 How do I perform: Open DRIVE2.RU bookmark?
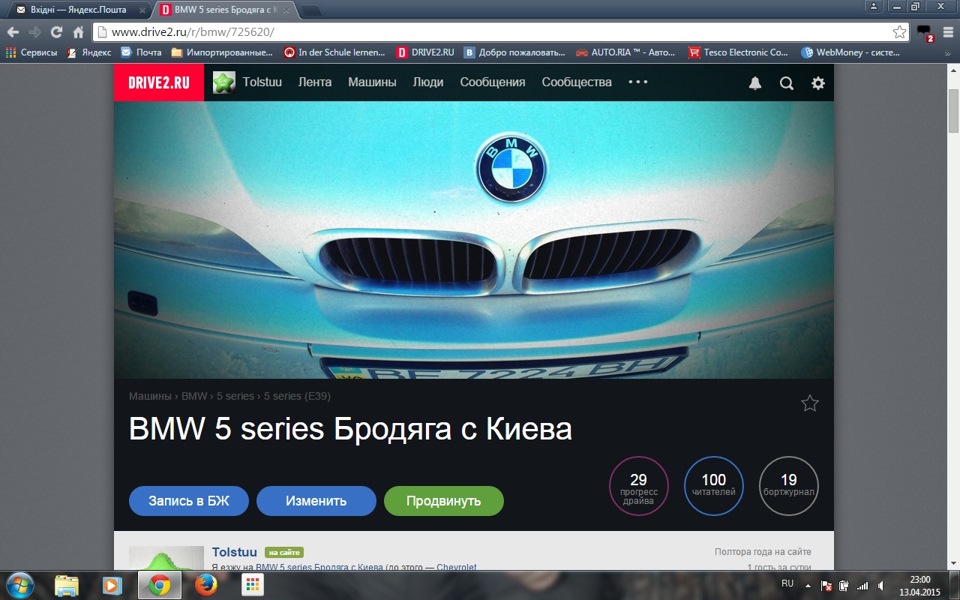[x=426, y=53]
